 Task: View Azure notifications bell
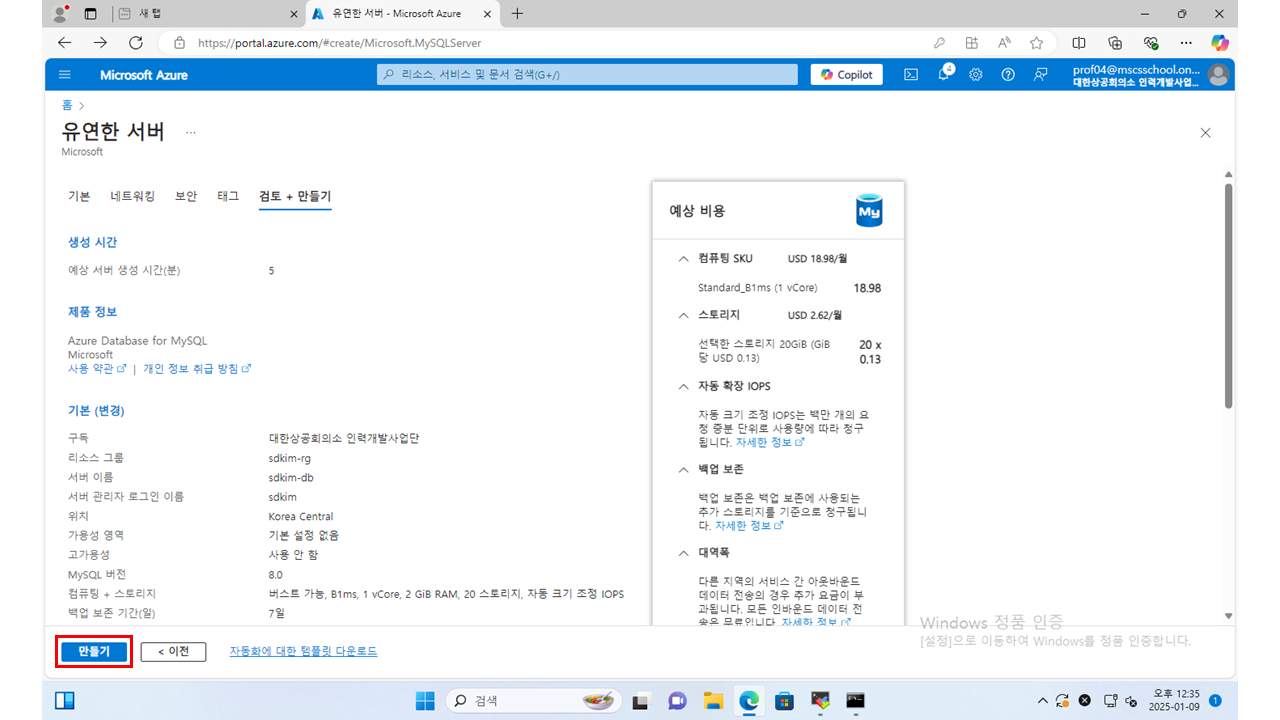pos(944,75)
